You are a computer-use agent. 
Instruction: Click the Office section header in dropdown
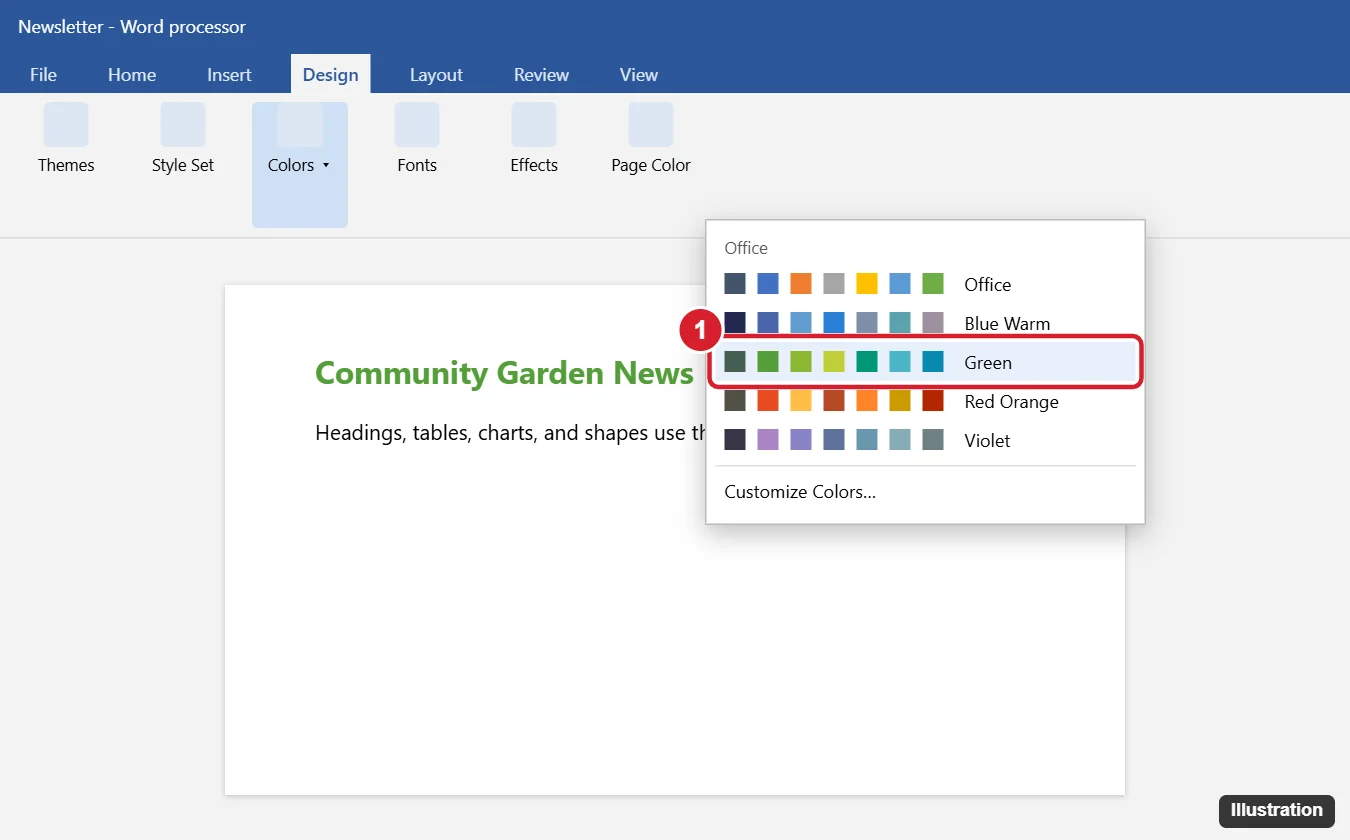click(746, 248)
